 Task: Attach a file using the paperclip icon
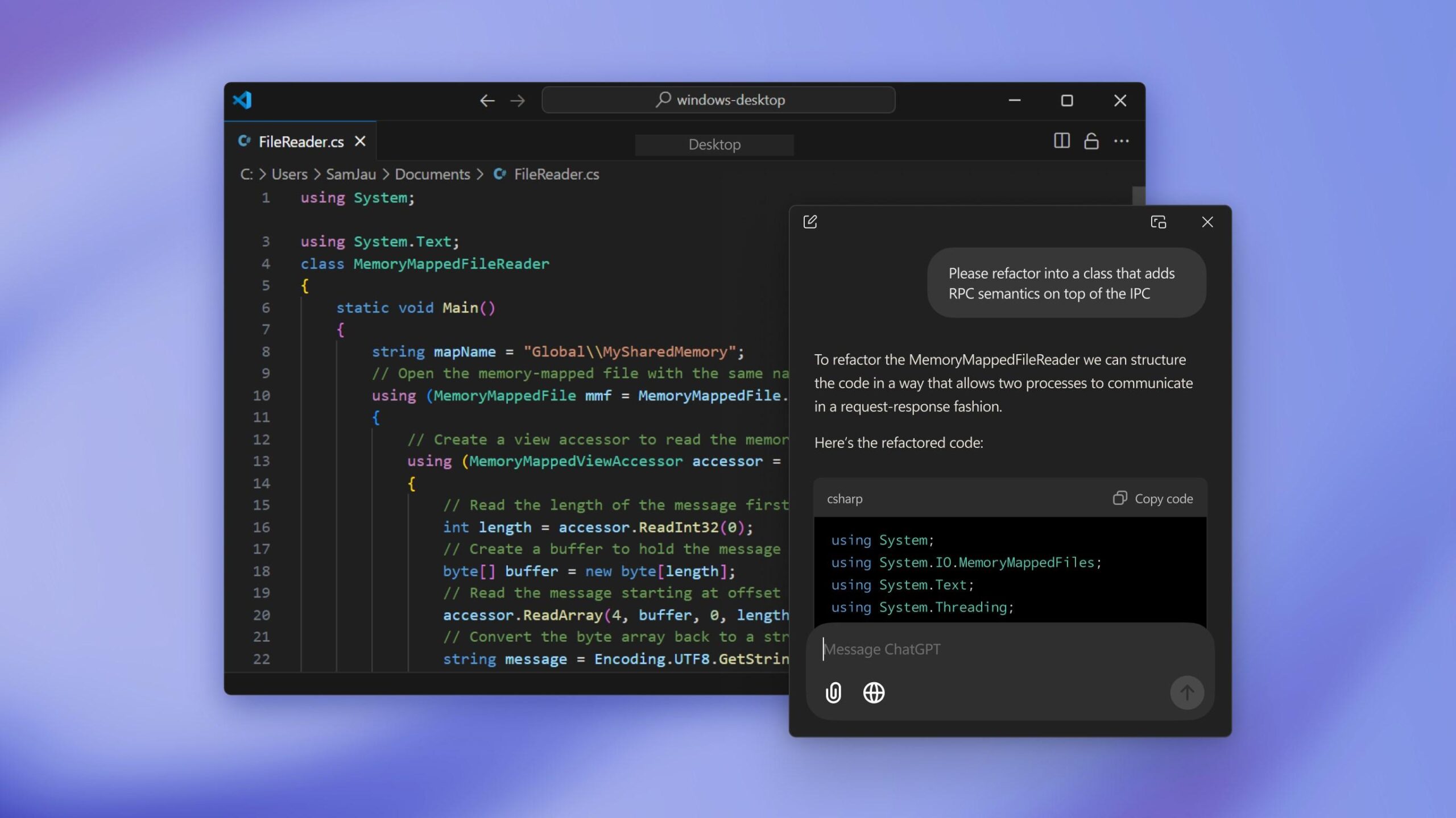pos(833,692)
